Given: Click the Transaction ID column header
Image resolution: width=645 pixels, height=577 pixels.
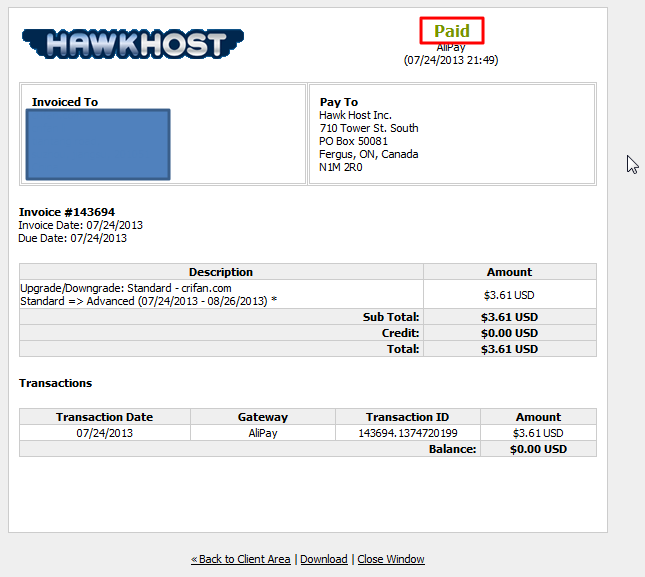Looking at the screenshot, I should tap(408, 417).
